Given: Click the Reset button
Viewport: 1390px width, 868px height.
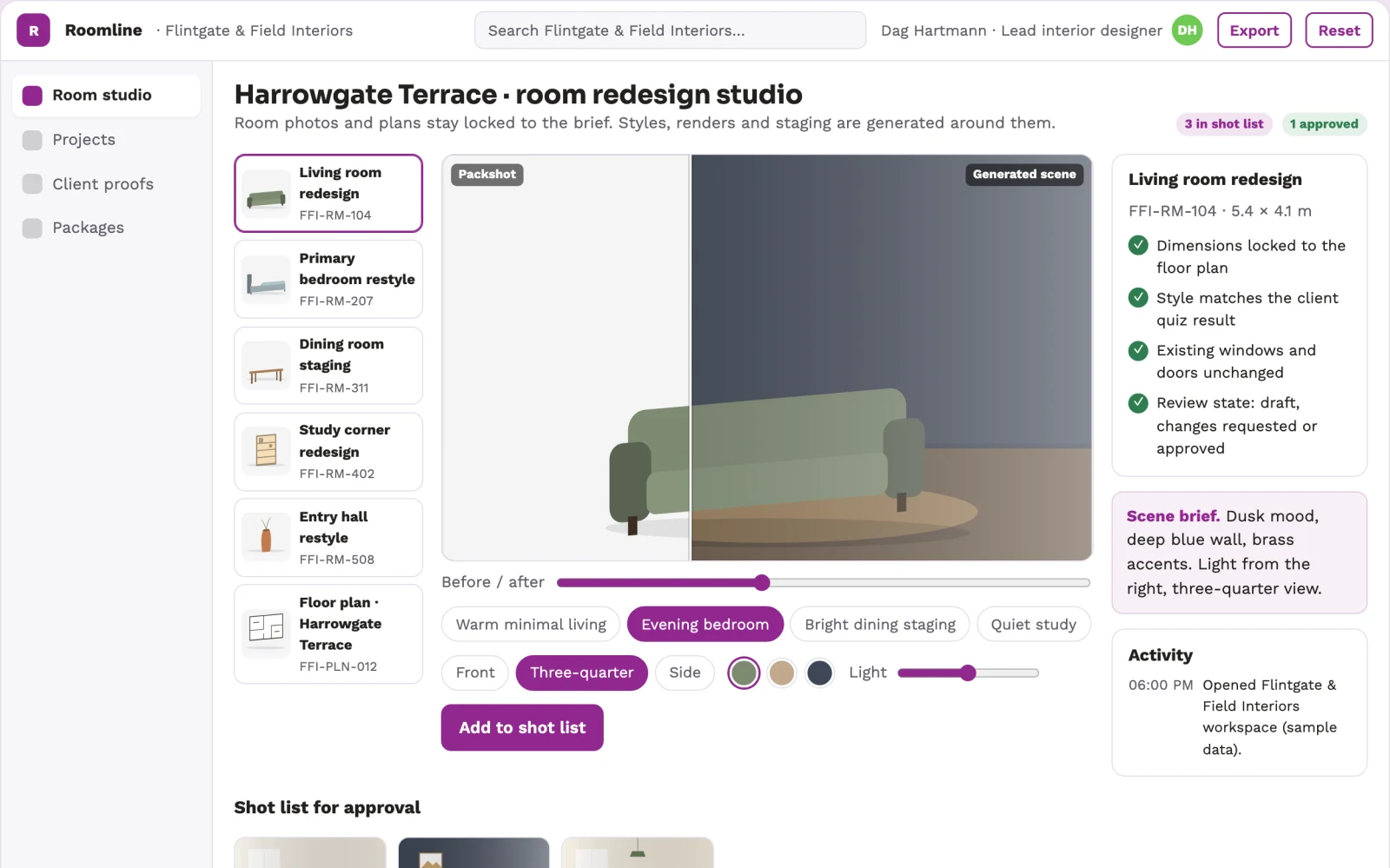Looking at the screenshot, I should coord(1339,30).
